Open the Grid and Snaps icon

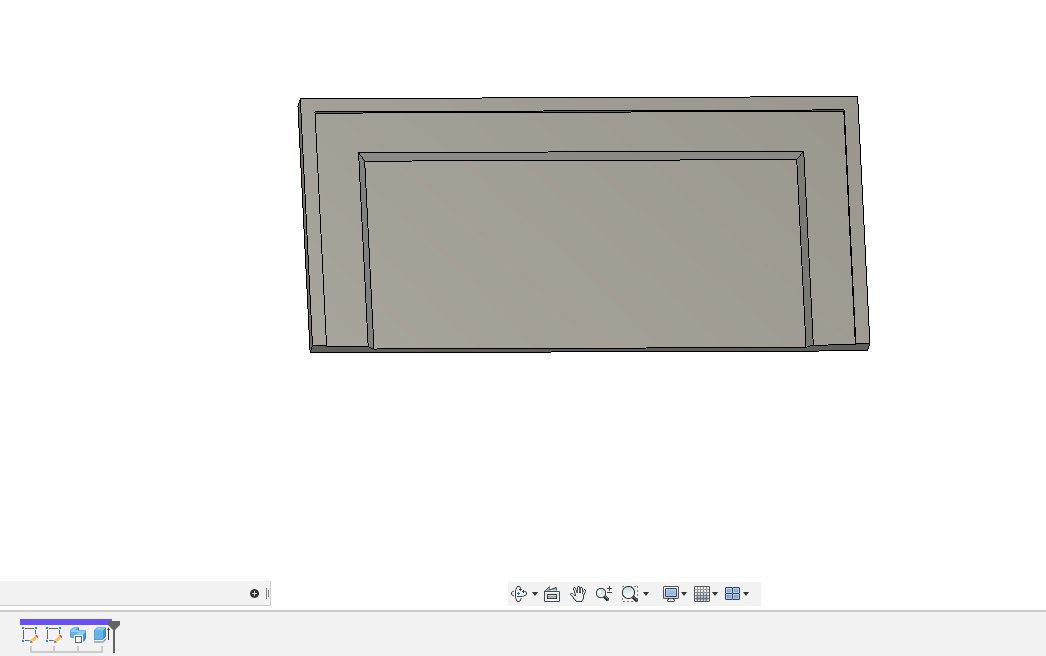click(702, 593)
